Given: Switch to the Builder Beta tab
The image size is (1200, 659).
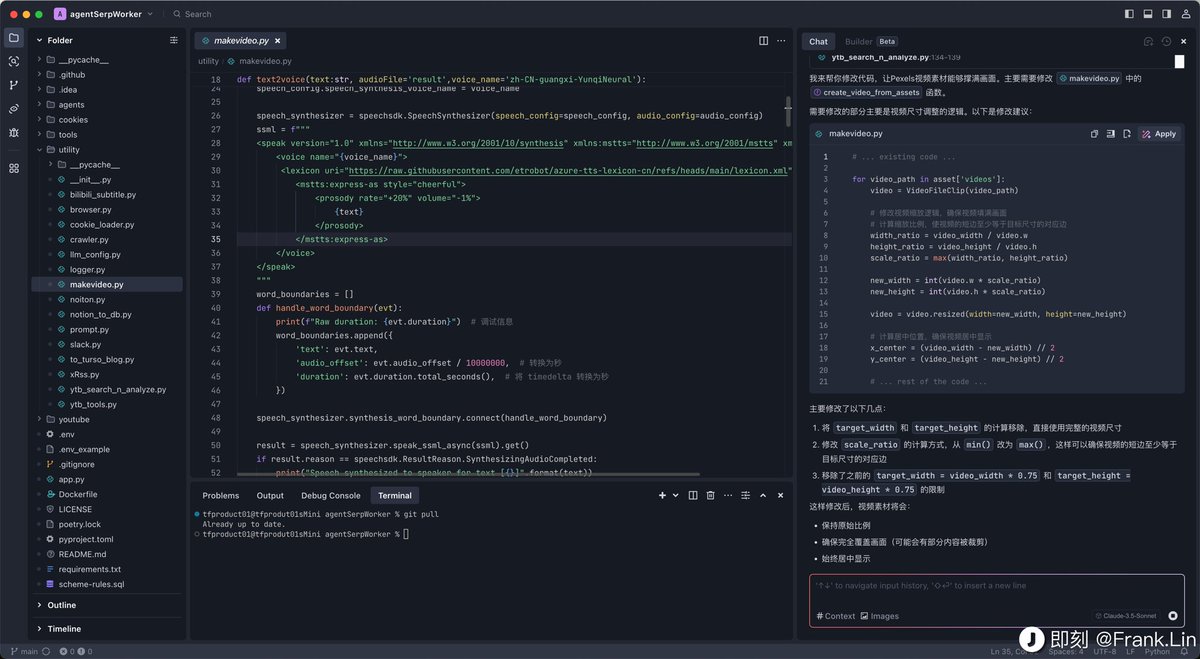Looking at the screenshot, I should [870, 41].
